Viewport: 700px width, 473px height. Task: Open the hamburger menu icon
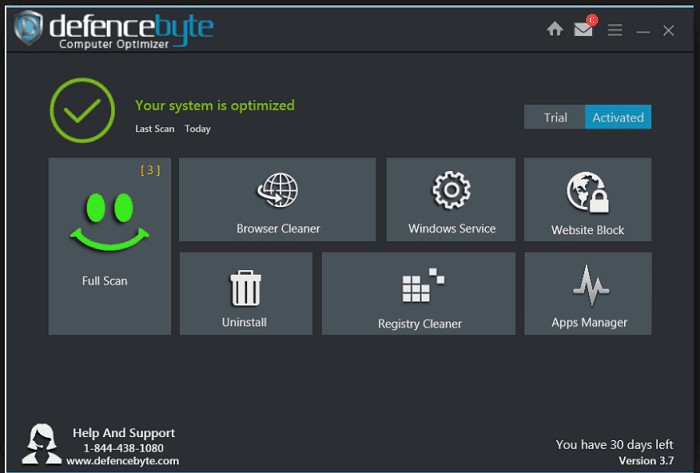615,30
